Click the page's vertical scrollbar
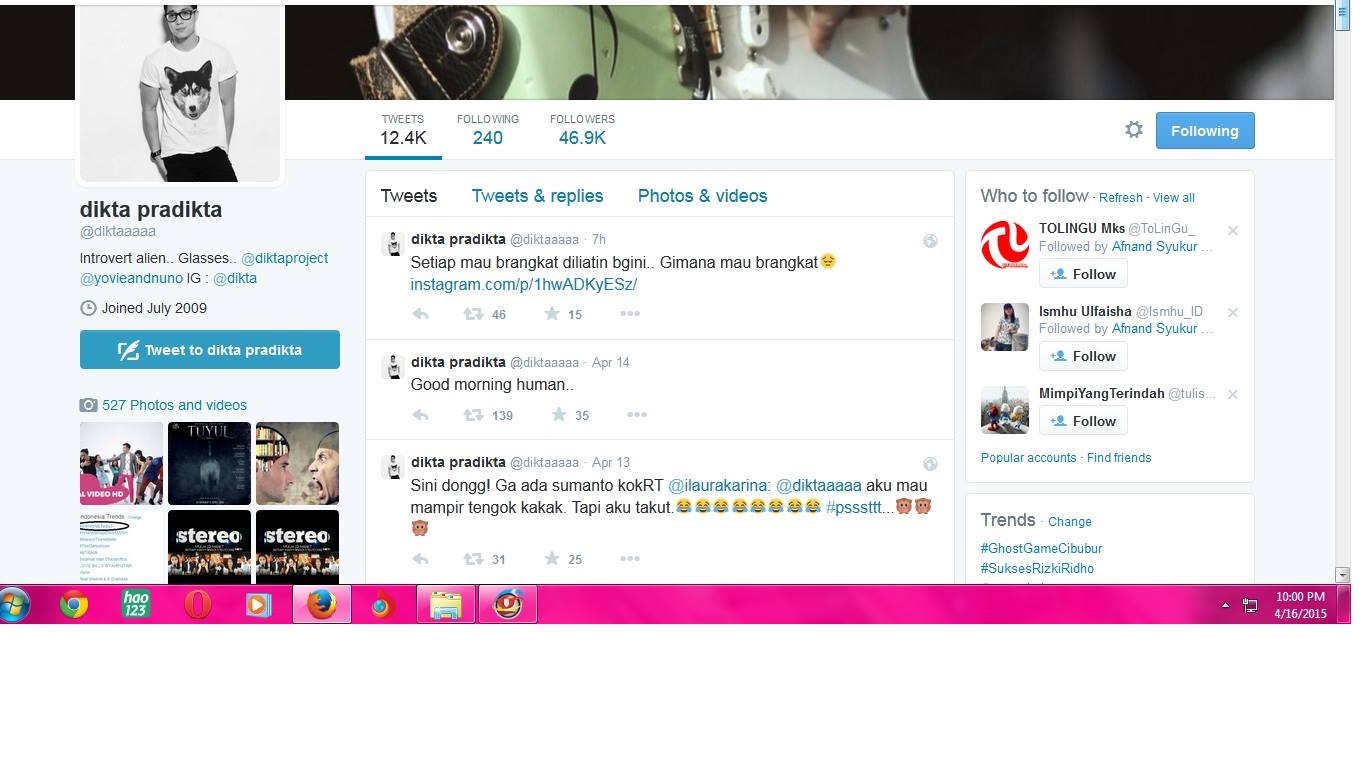Viewport: 1366px width, 768px height. tap(1342, 290)
